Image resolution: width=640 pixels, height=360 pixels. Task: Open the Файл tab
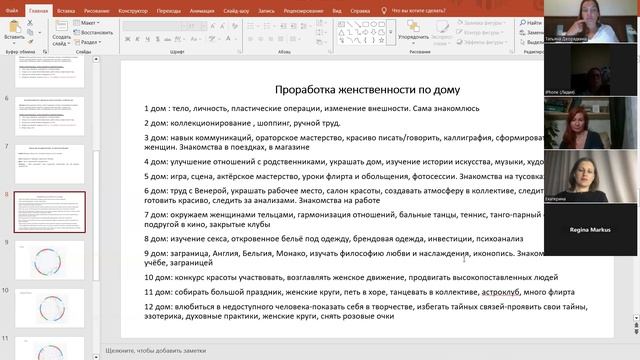pyautogui.click(x=11, y=11)
